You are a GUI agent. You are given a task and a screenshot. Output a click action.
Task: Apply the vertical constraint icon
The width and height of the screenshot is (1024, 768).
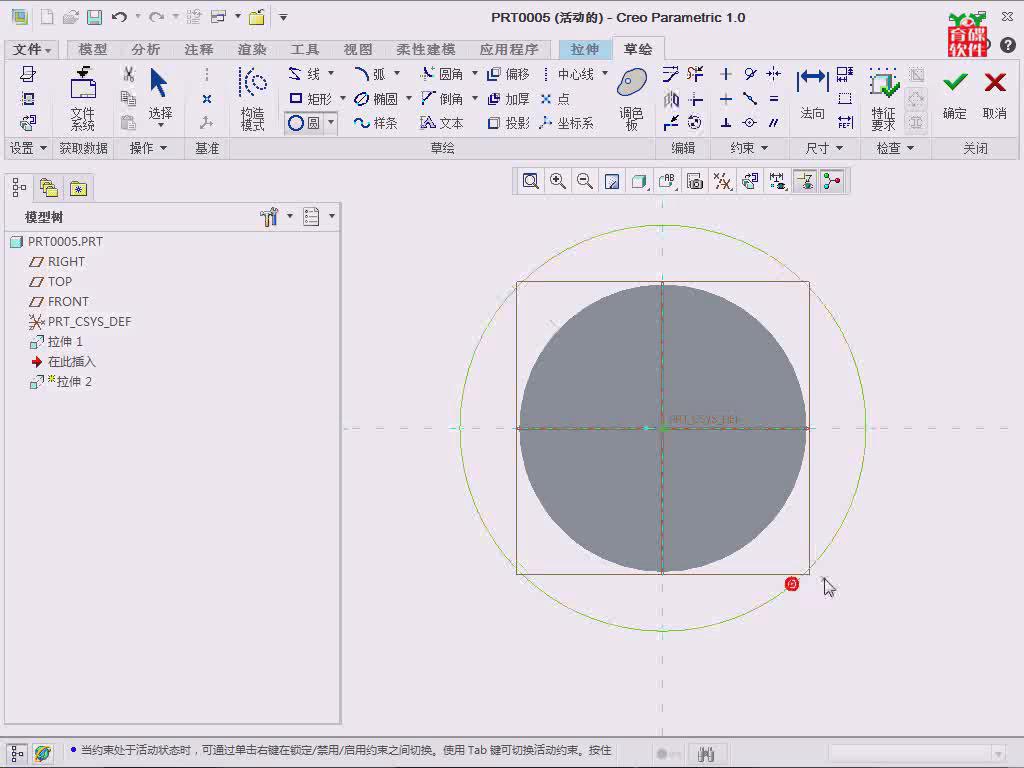coord(726,74)
